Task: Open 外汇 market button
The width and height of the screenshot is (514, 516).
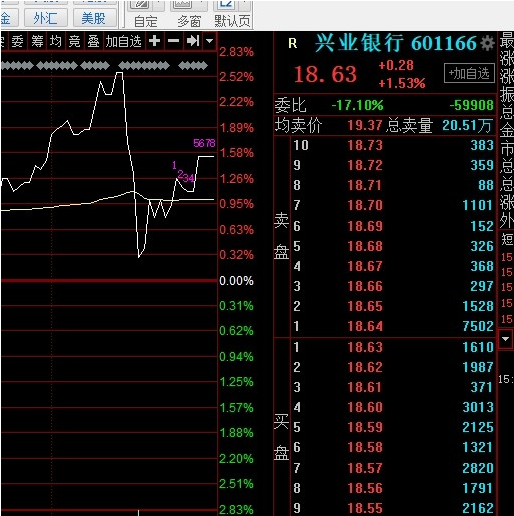Action: click(x=46, y=18)
